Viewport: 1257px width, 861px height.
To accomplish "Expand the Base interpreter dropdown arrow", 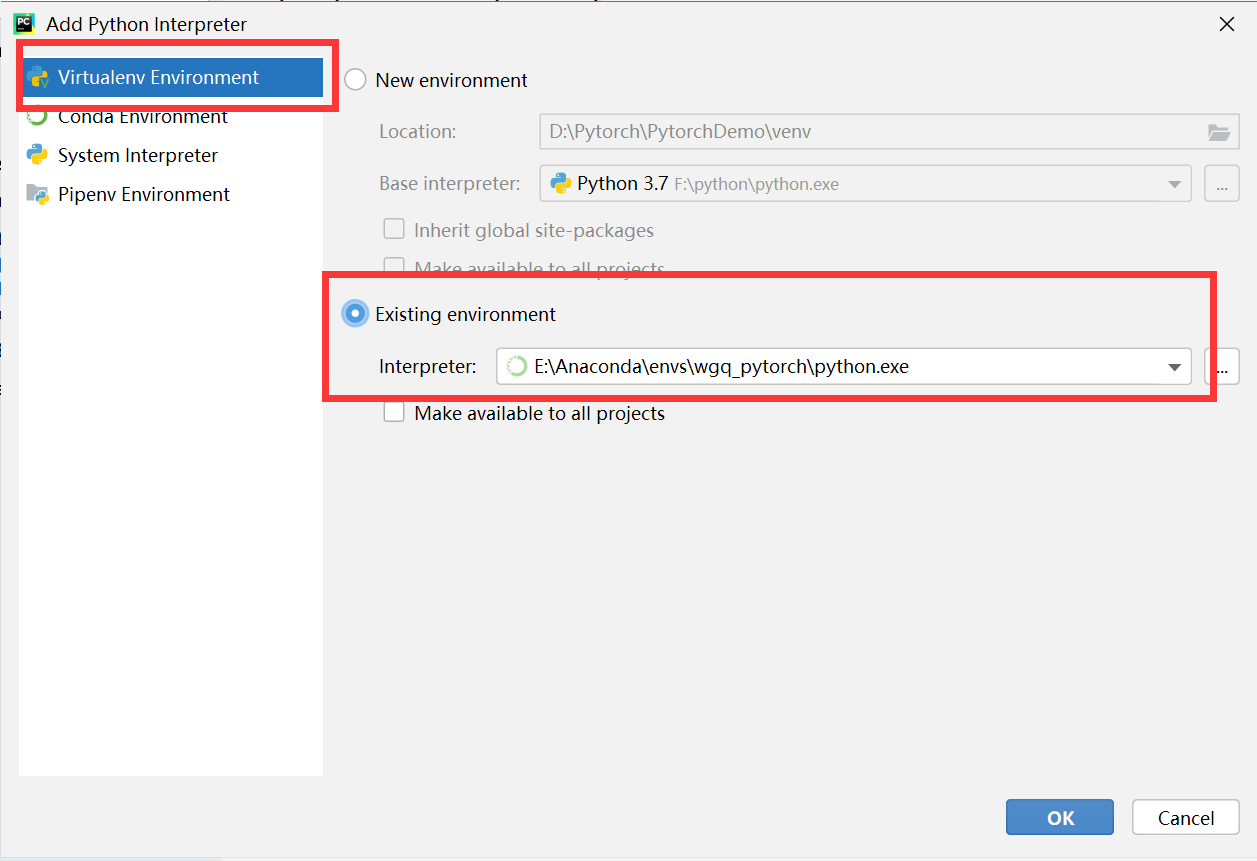I will (1174, 184).
